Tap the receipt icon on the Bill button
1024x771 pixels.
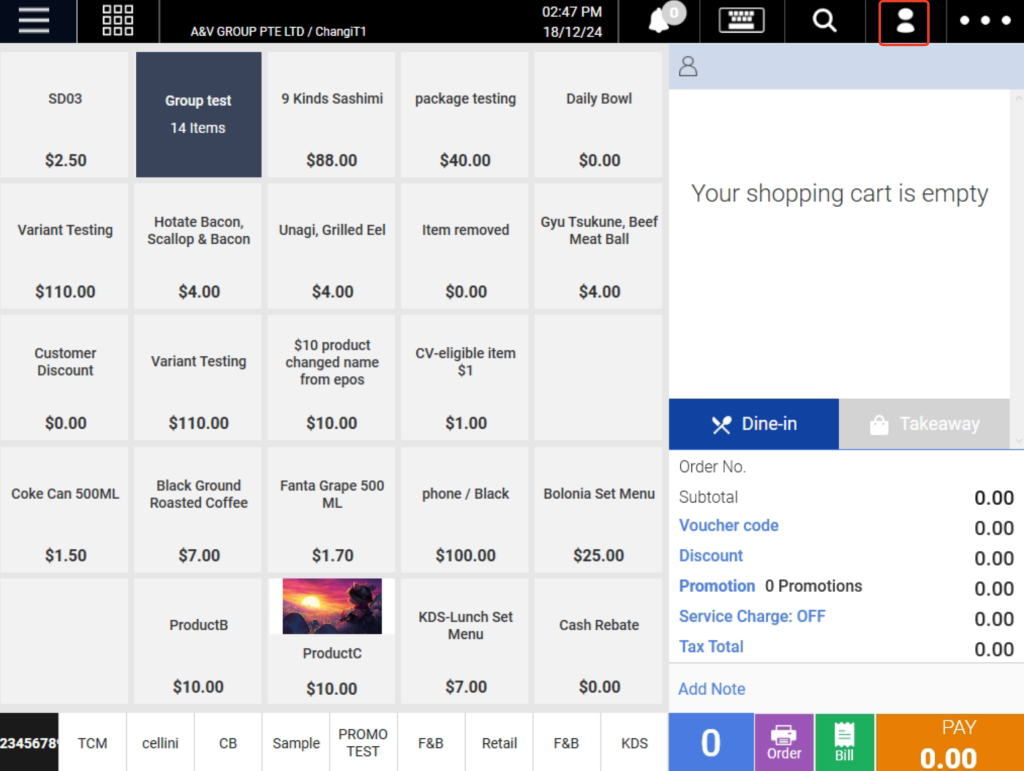[844, 735]
